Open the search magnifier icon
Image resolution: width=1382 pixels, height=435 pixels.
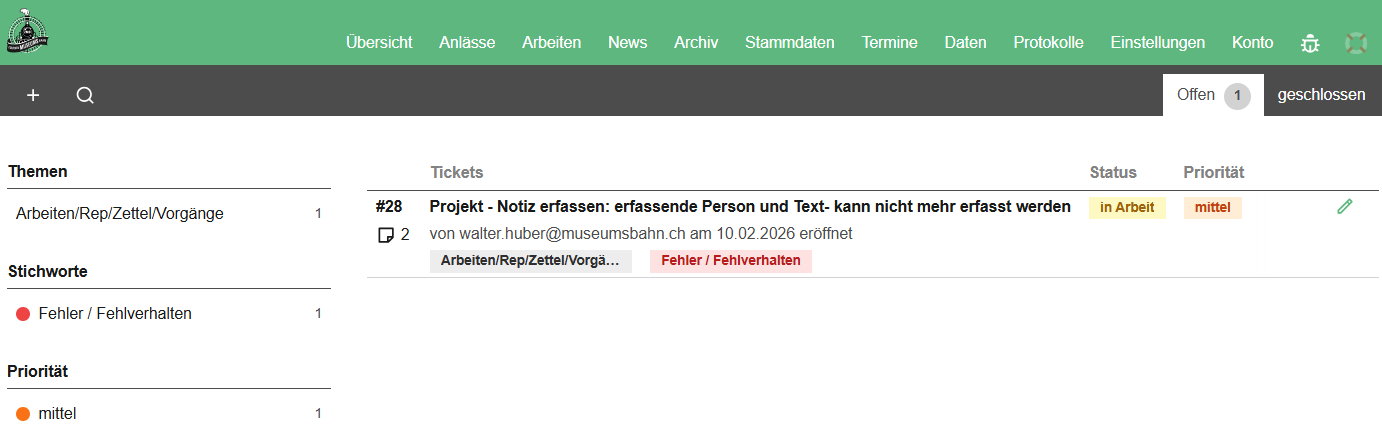coord(85,95)
